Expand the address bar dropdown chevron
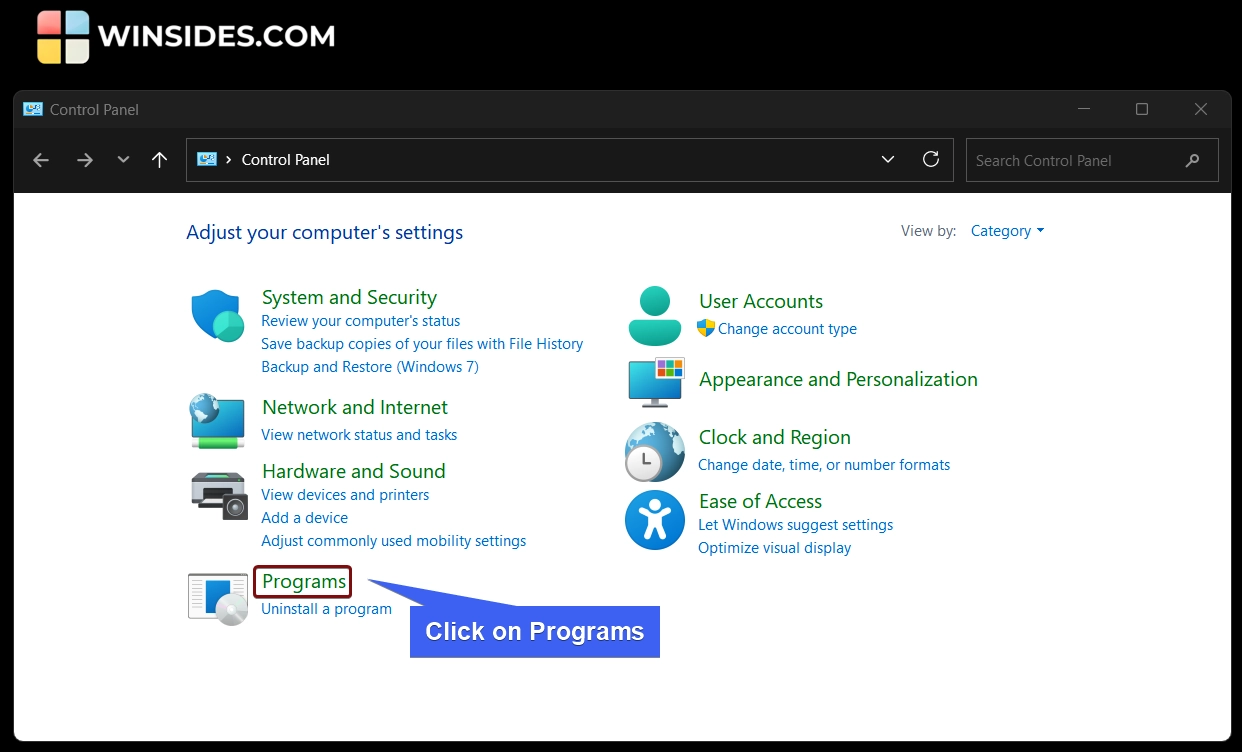The image size is (1242, 752). click(888, 159)
